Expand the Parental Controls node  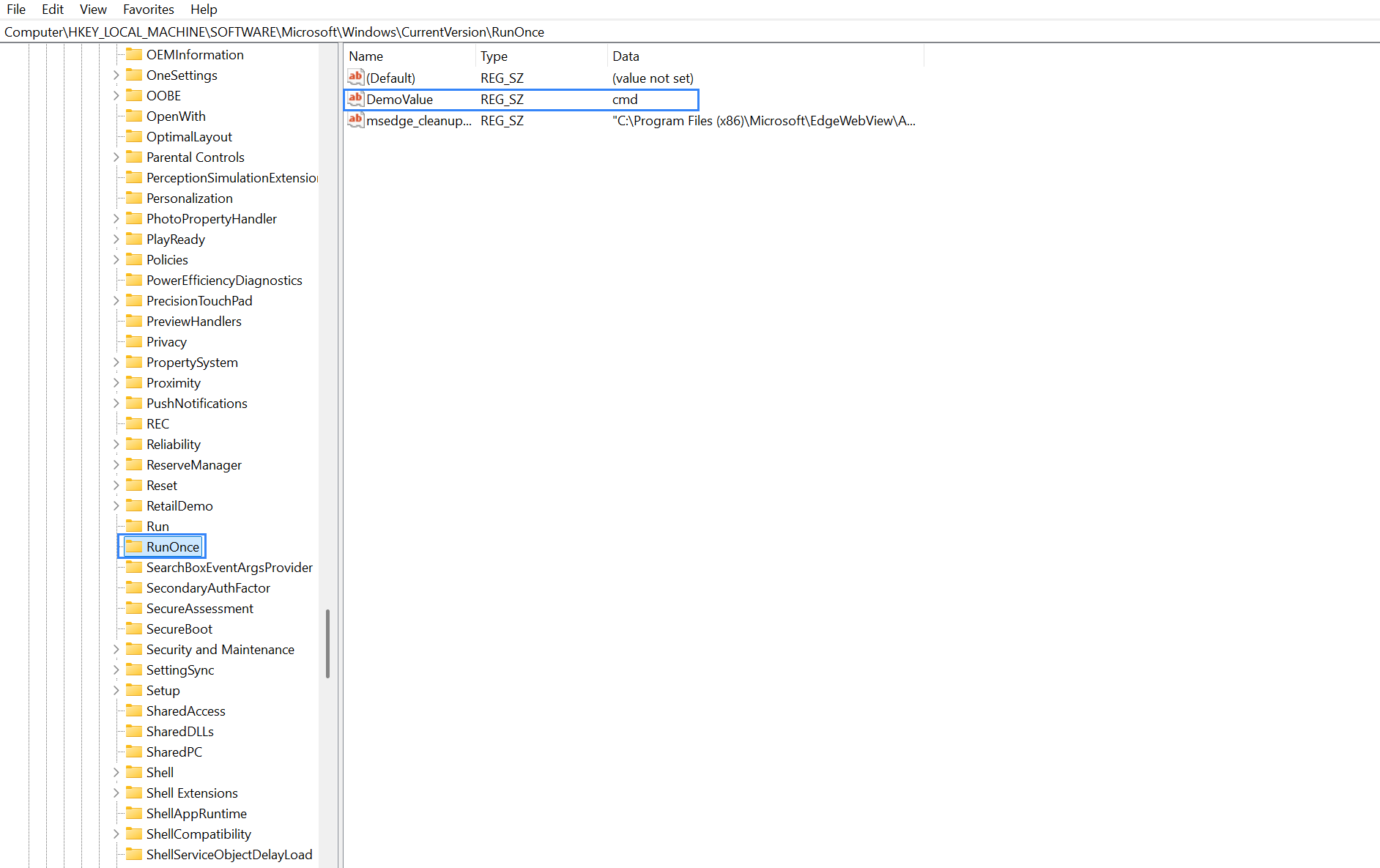click(x=116, y=157)
